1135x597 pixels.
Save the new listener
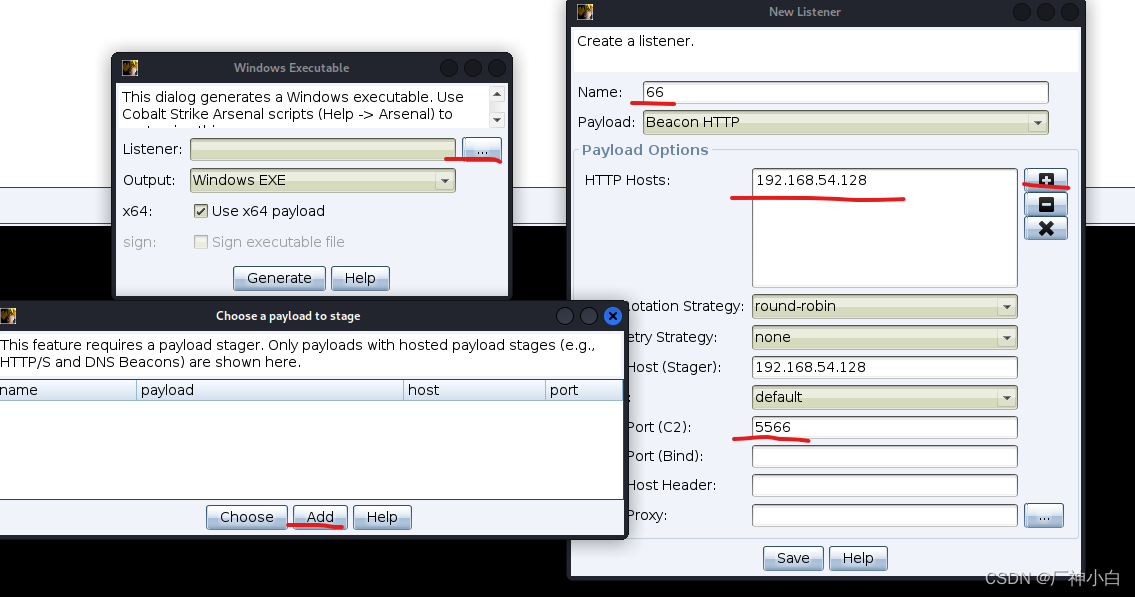pos(793,559)
